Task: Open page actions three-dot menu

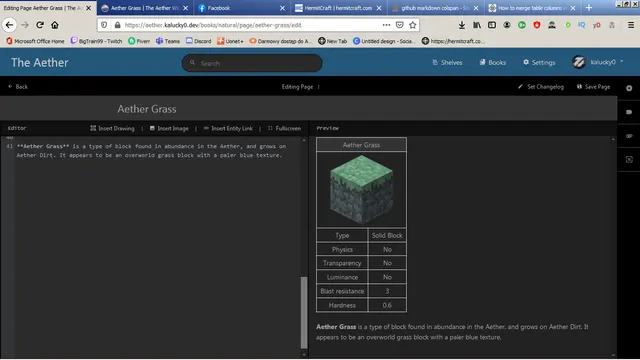Action: 386,25
